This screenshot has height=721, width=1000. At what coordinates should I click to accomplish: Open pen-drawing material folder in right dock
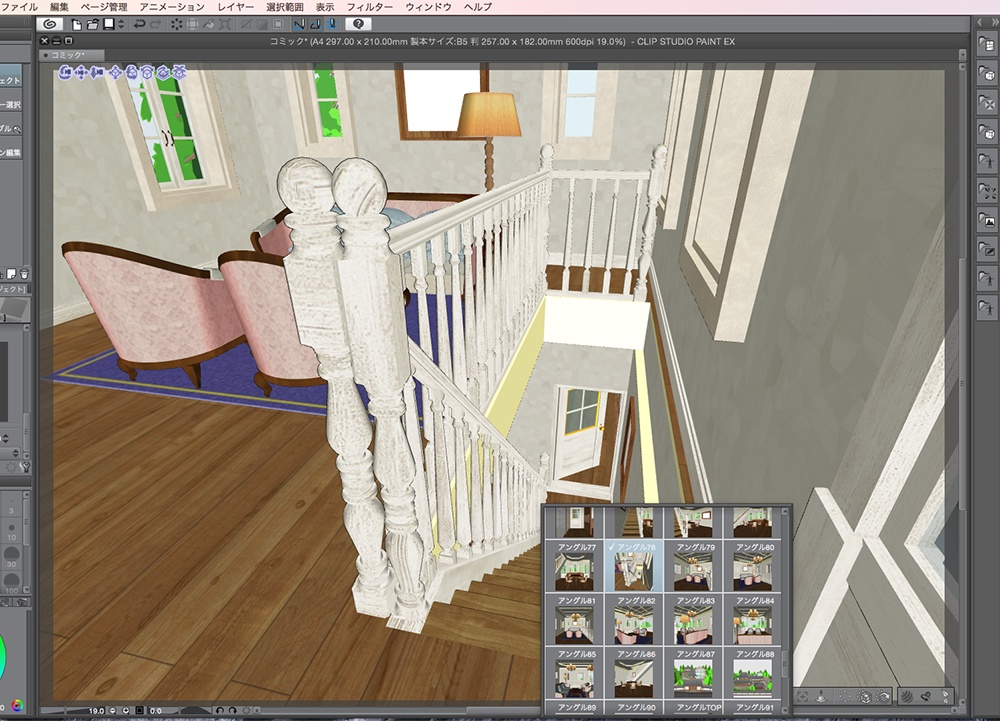click(x=987, y=250)
